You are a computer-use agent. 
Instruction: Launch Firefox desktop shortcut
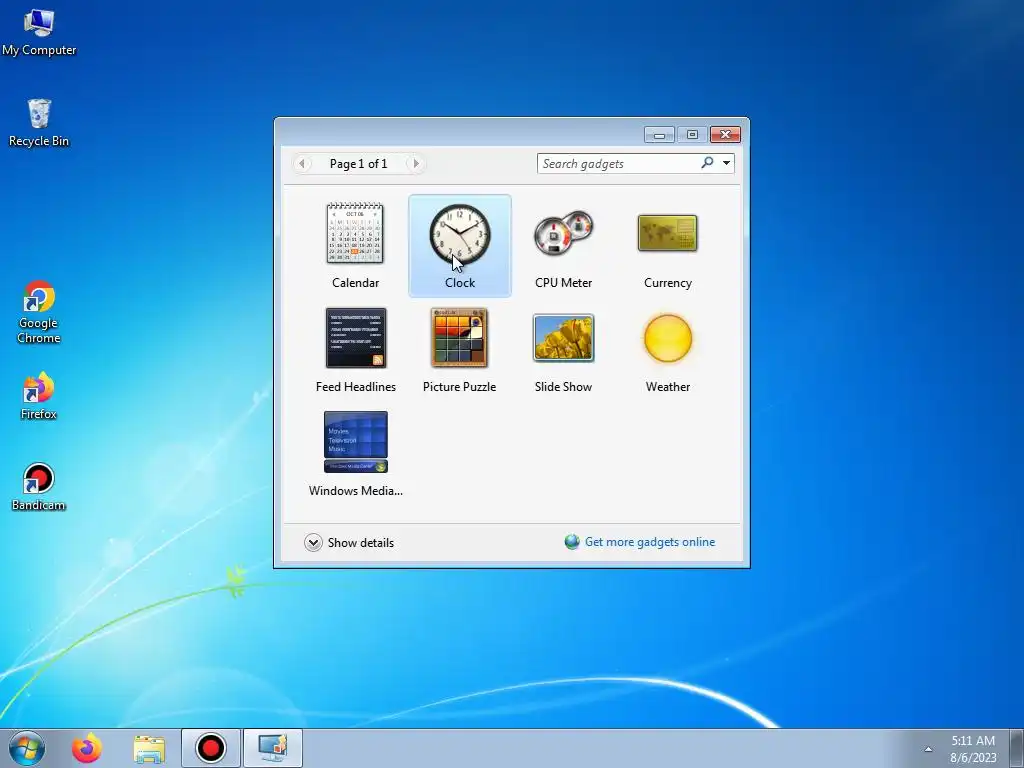[39, 396]
